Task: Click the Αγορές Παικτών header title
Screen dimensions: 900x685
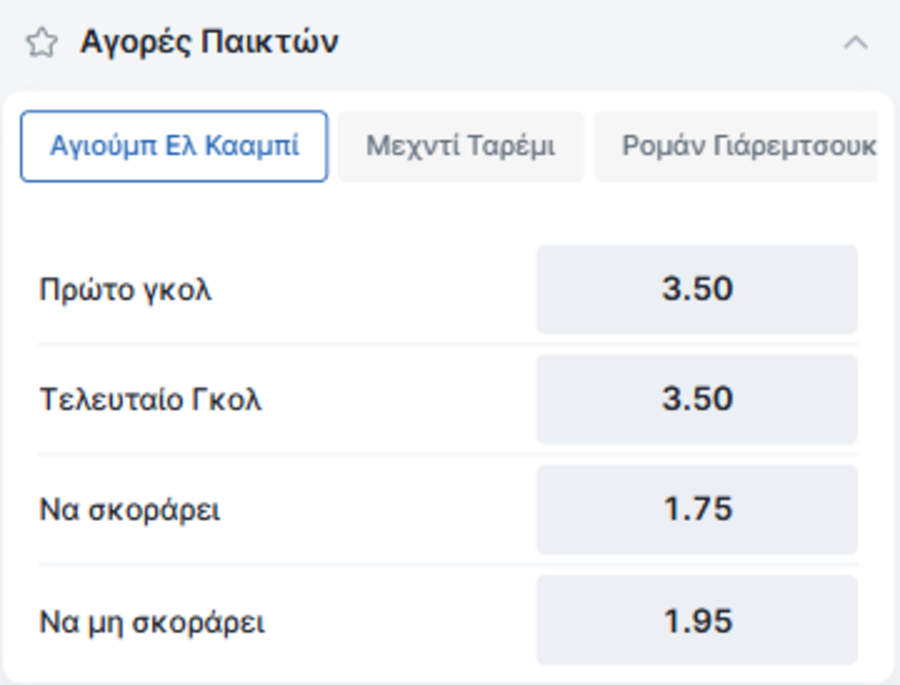Action: pyautogui.click(x=209, y=43)
